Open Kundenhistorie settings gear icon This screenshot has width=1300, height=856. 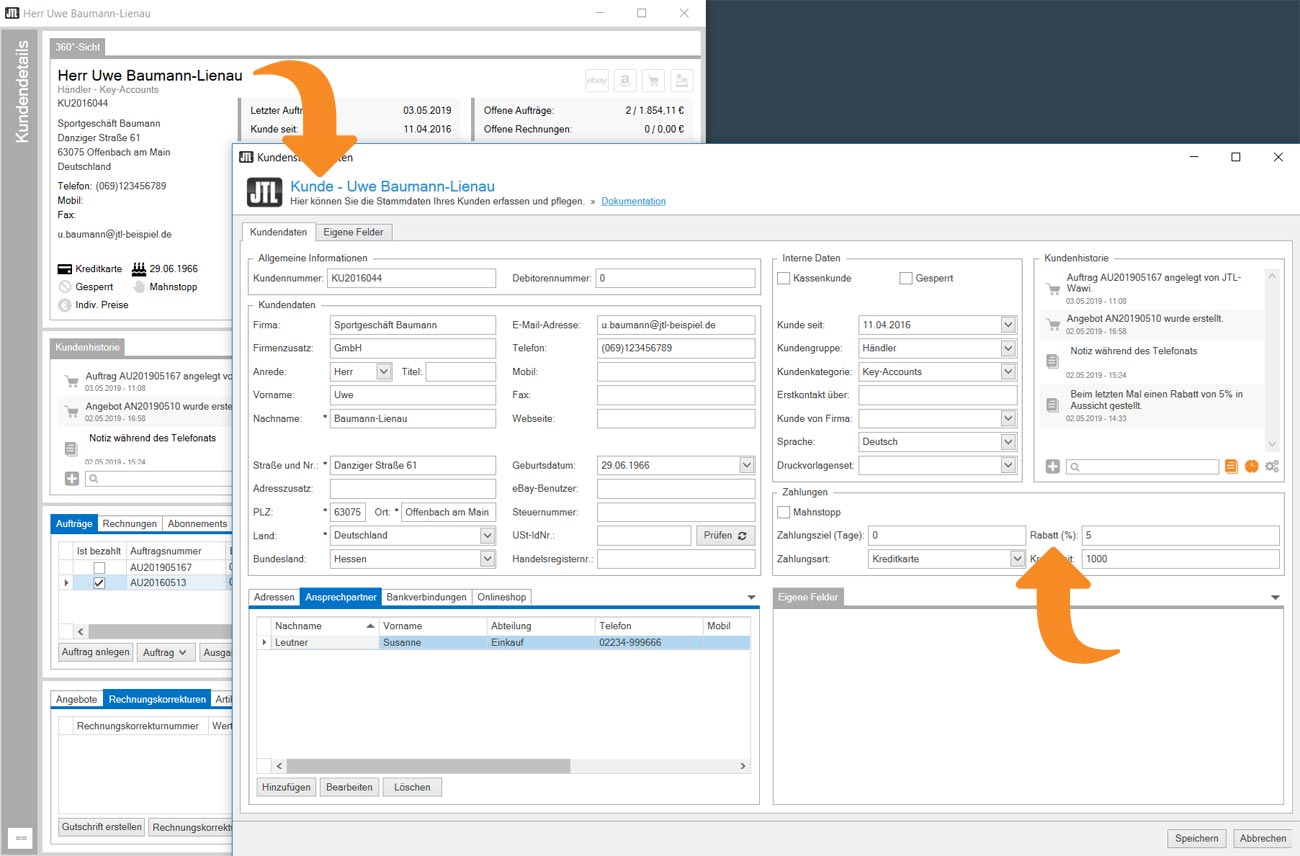point(1272,467)
